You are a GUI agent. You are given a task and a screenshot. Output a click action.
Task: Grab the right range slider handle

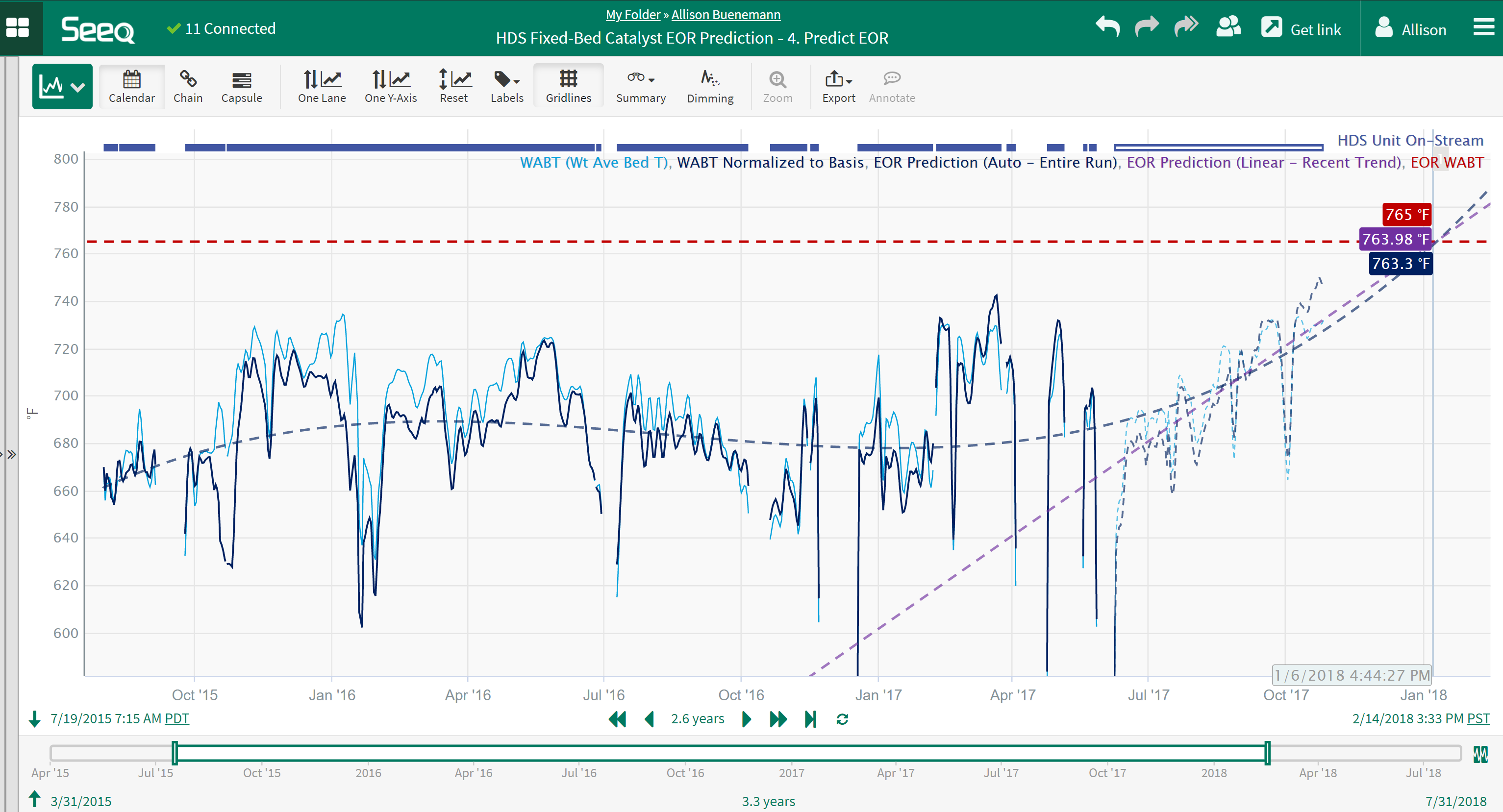pos(1267,753)
